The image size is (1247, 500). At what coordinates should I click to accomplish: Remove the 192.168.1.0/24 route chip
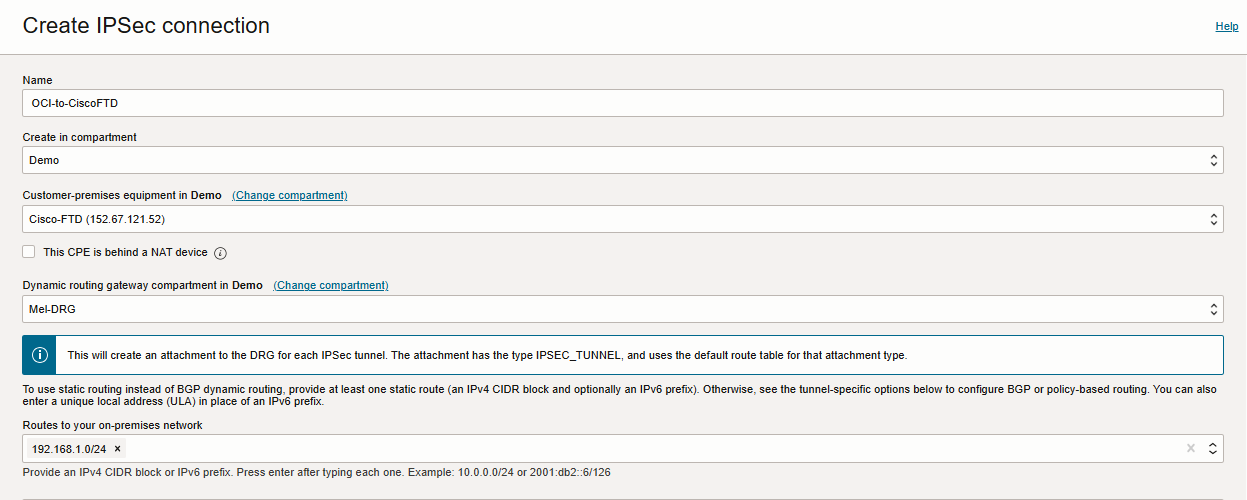click(118, 449)
